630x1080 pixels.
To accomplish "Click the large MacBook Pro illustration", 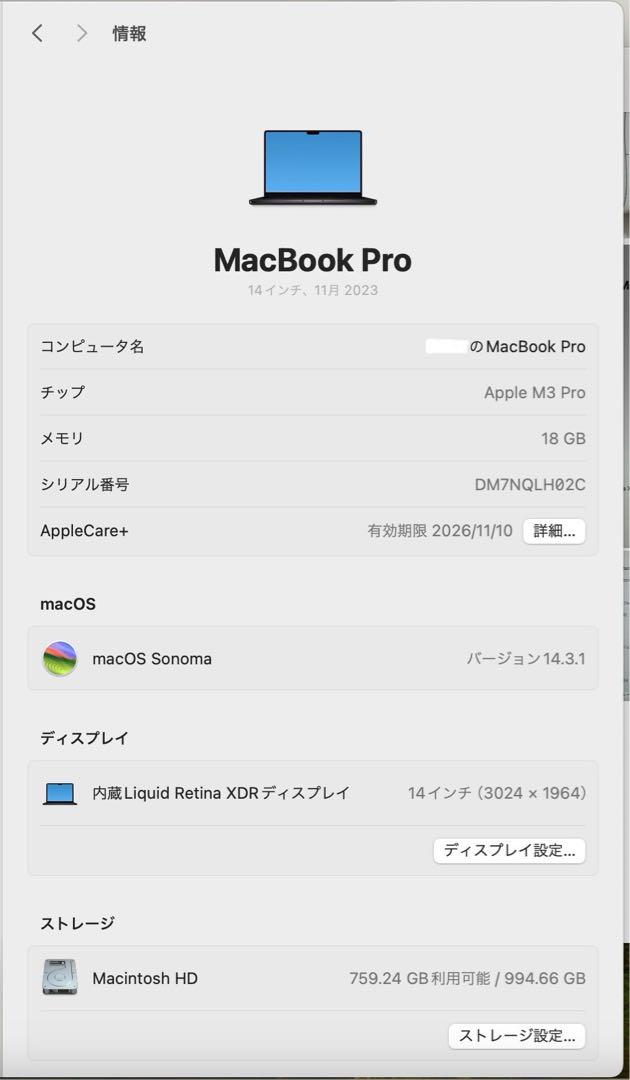I will [313, 167].
